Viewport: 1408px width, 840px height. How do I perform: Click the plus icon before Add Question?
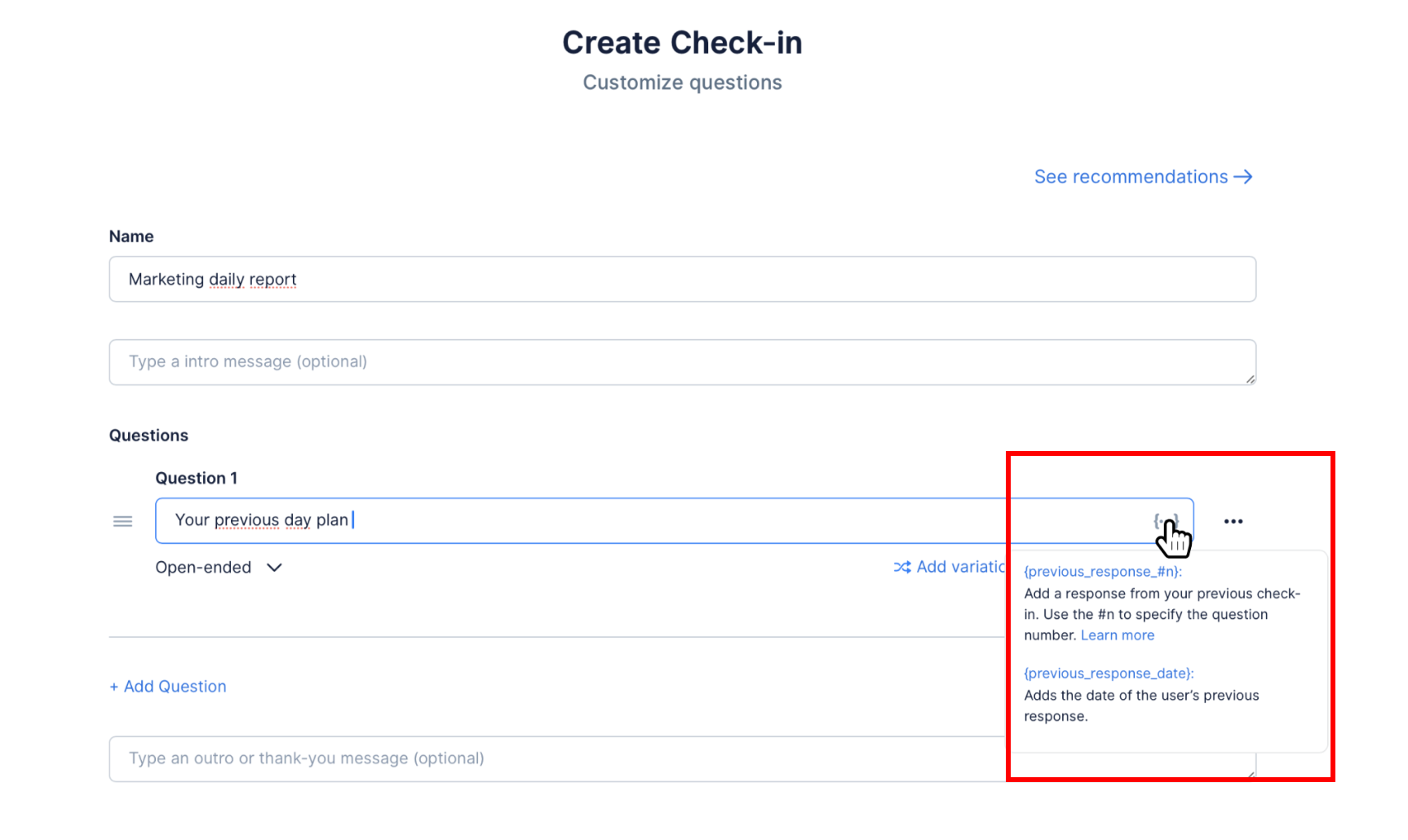tap(114, 687)
